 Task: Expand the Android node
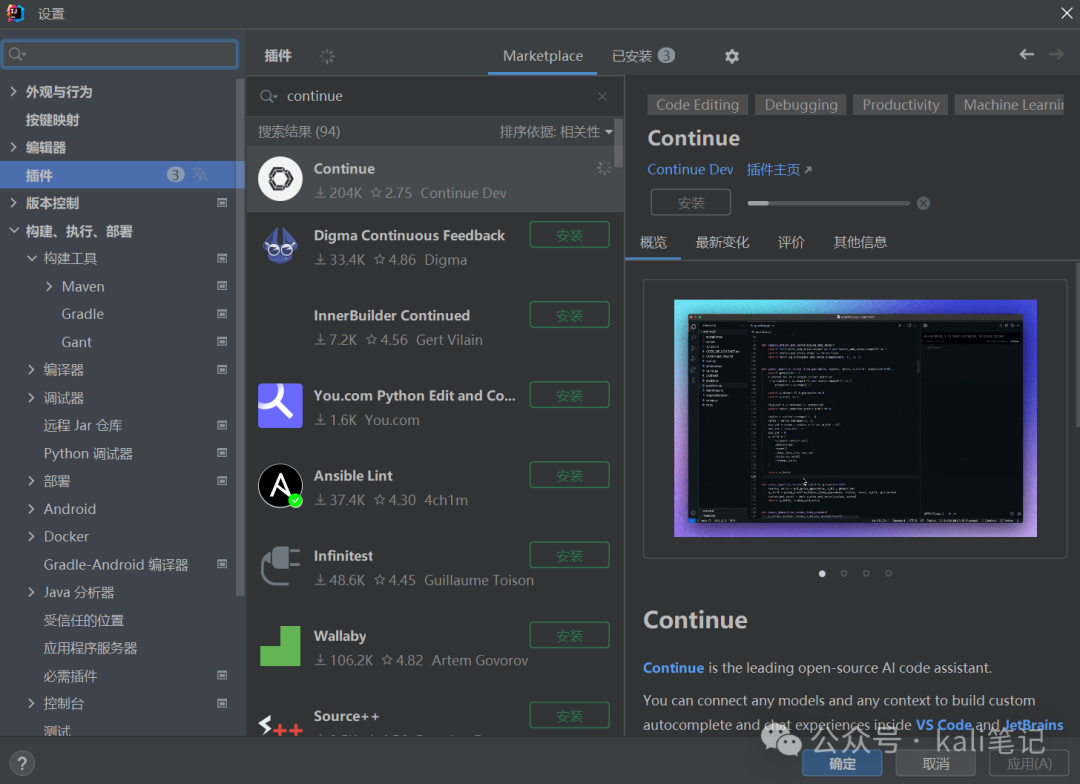[32, 509]
